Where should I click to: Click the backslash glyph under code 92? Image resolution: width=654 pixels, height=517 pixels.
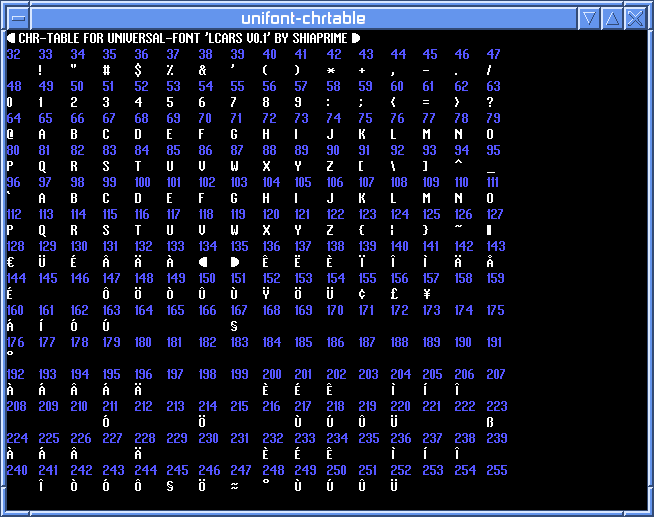click(x=393, y=166)
